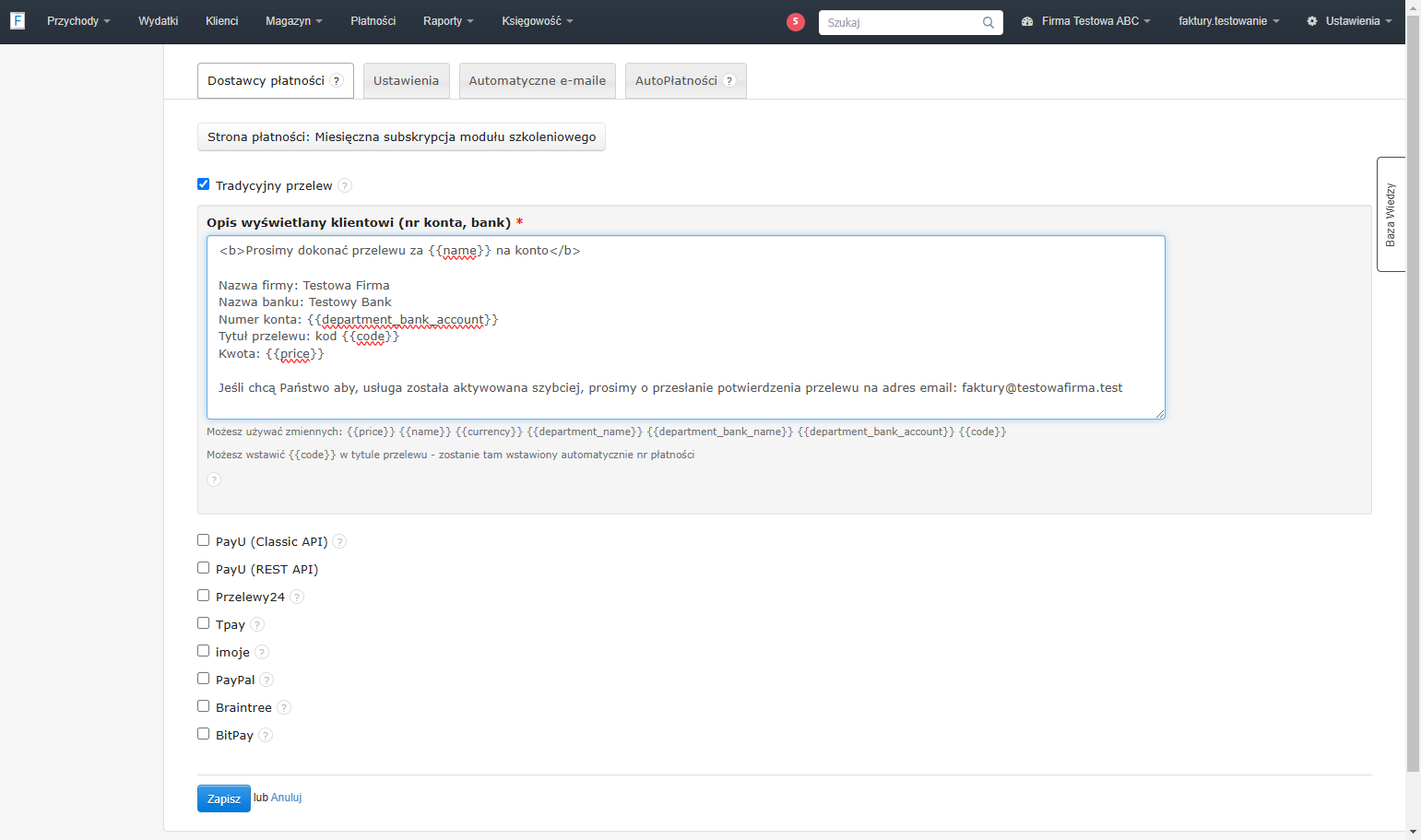
Task: Open the Przychody dropdown menu
Action: 78,21
